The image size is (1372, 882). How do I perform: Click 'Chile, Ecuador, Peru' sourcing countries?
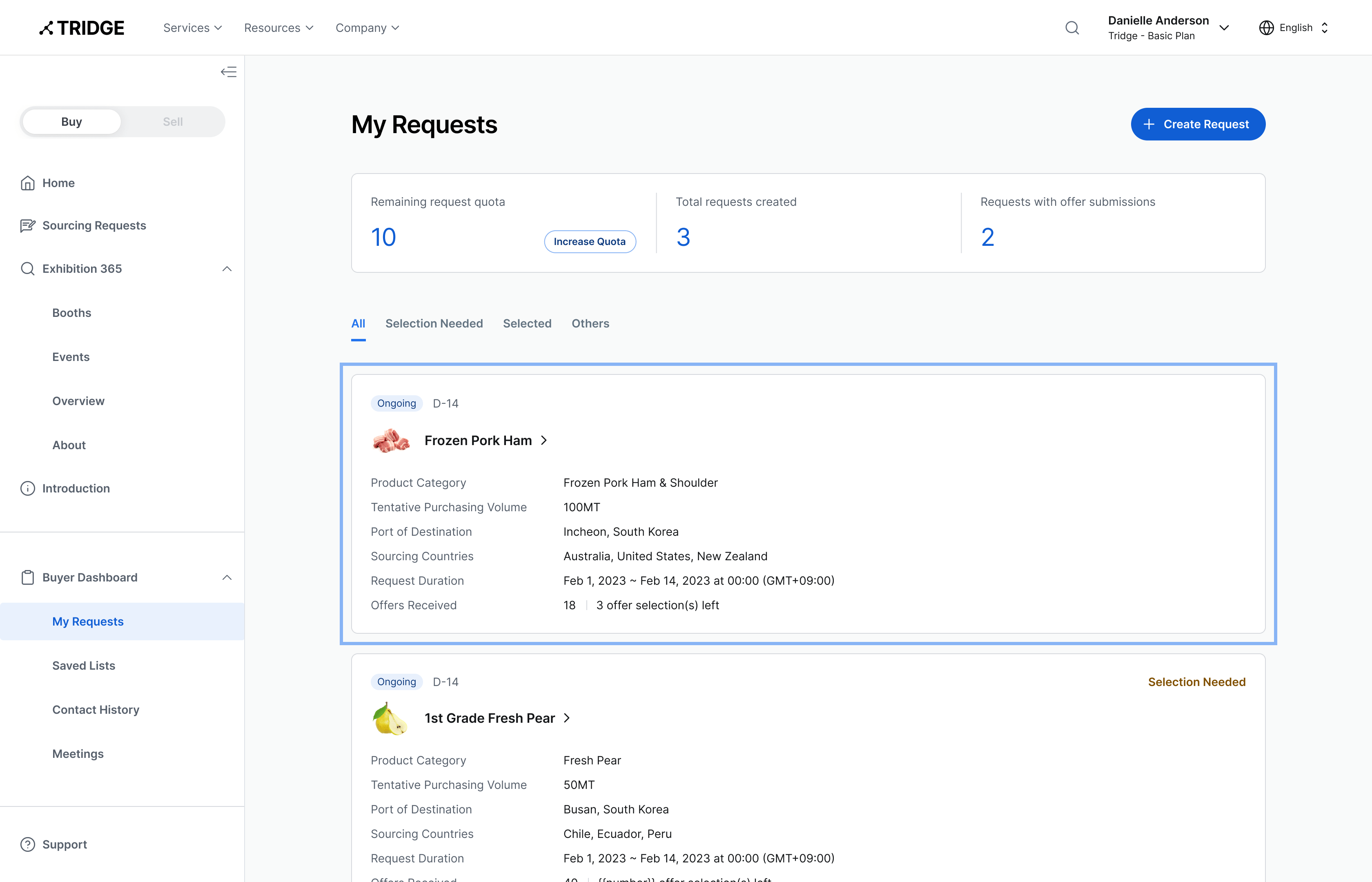coord(617,834)
